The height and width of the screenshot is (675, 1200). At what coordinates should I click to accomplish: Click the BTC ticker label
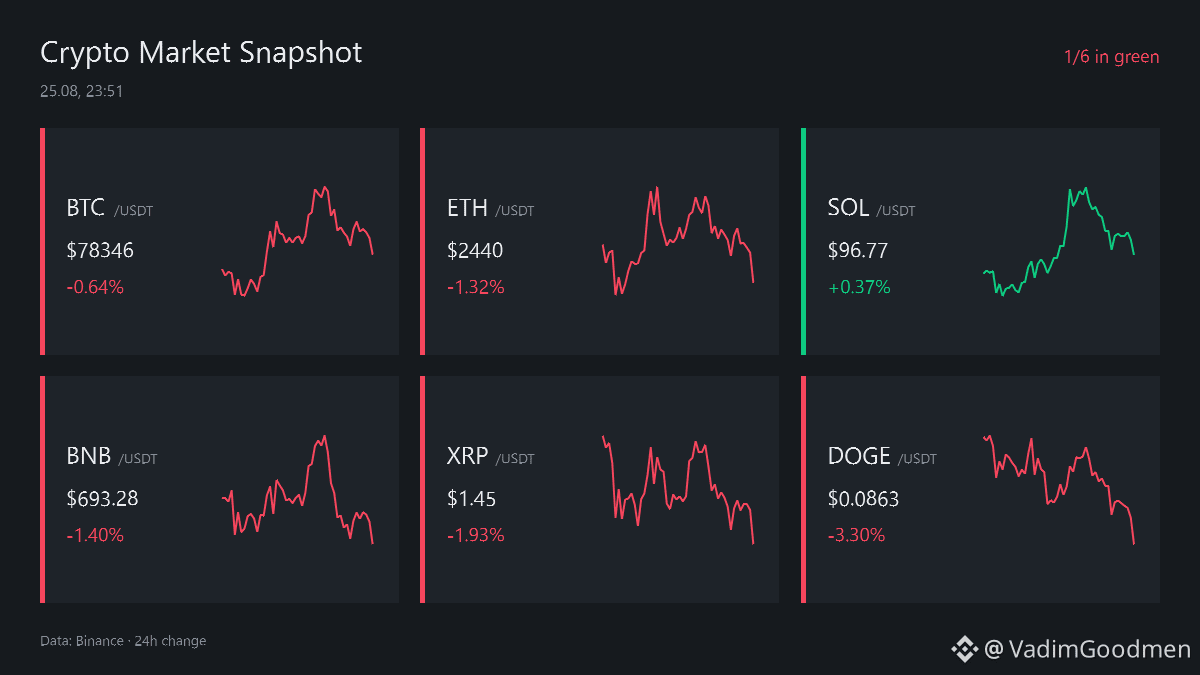tap(86, 208)
